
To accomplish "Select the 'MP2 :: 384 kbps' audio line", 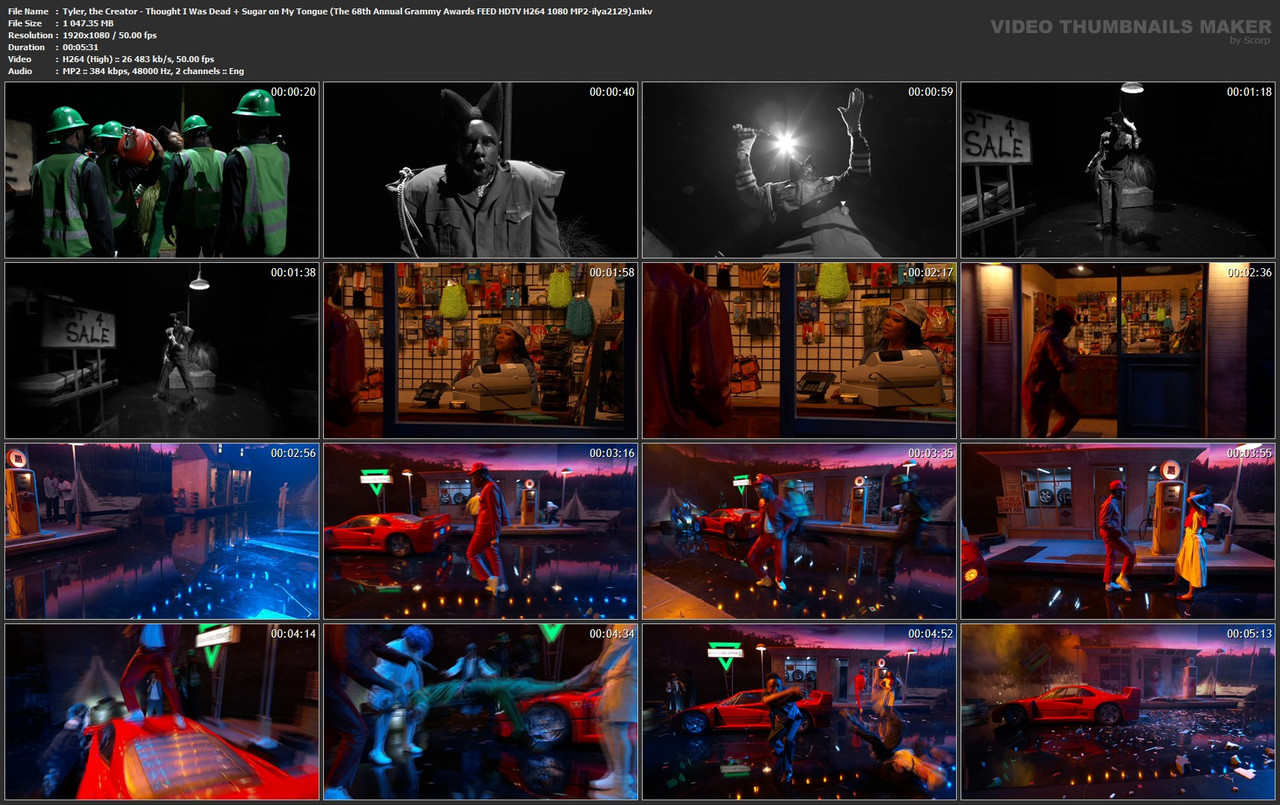I will pos(153,71).
